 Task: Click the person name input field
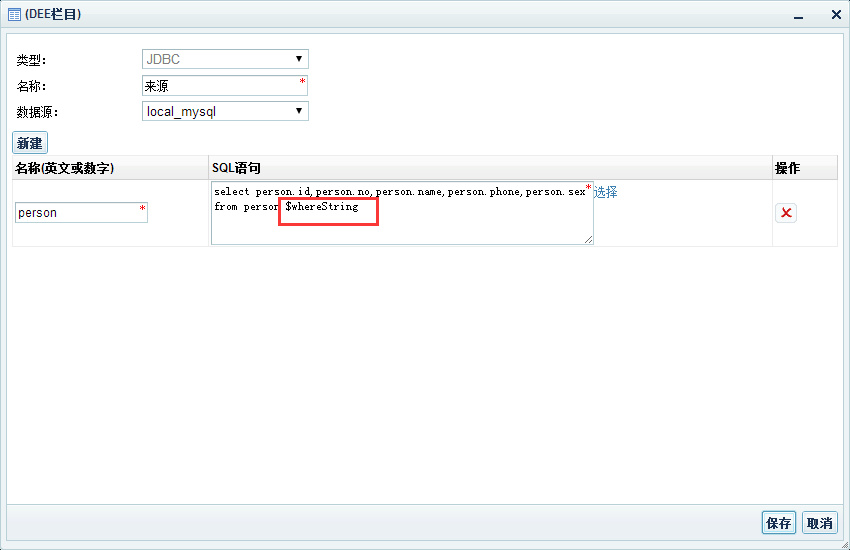(x=81, y=212)
